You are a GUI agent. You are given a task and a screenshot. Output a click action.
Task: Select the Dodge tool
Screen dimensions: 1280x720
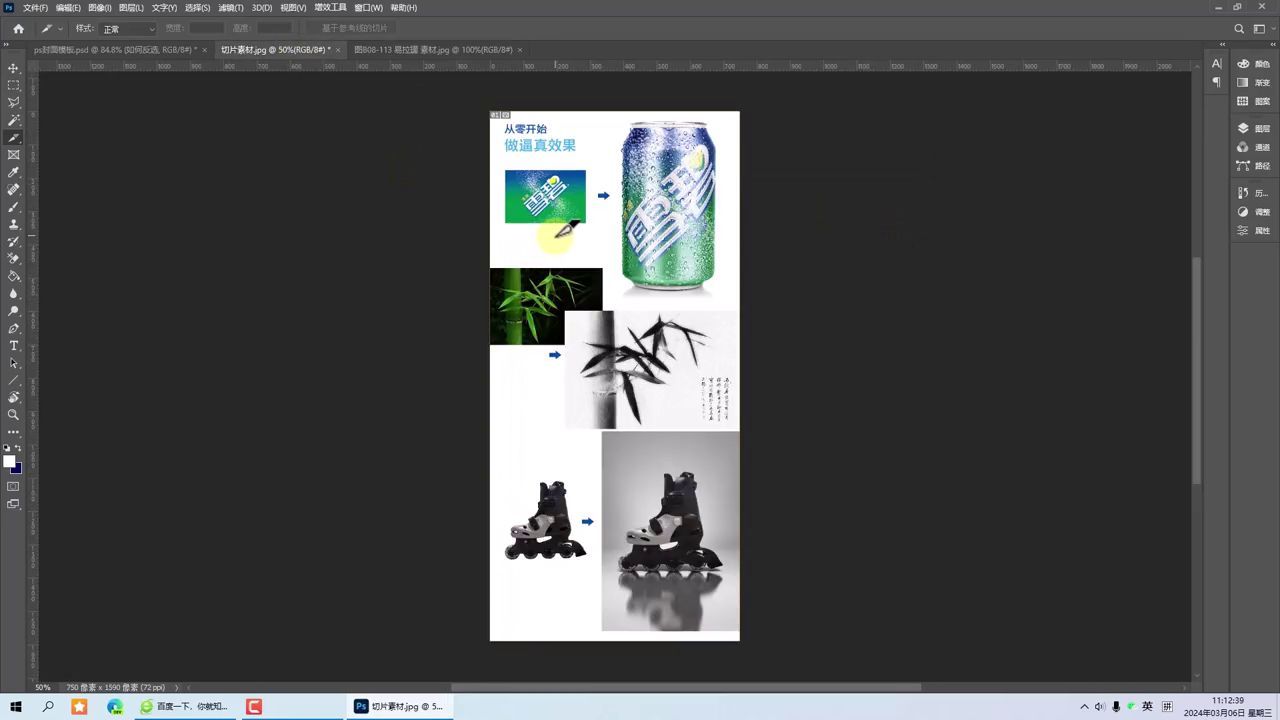click(x=14, y=311)
